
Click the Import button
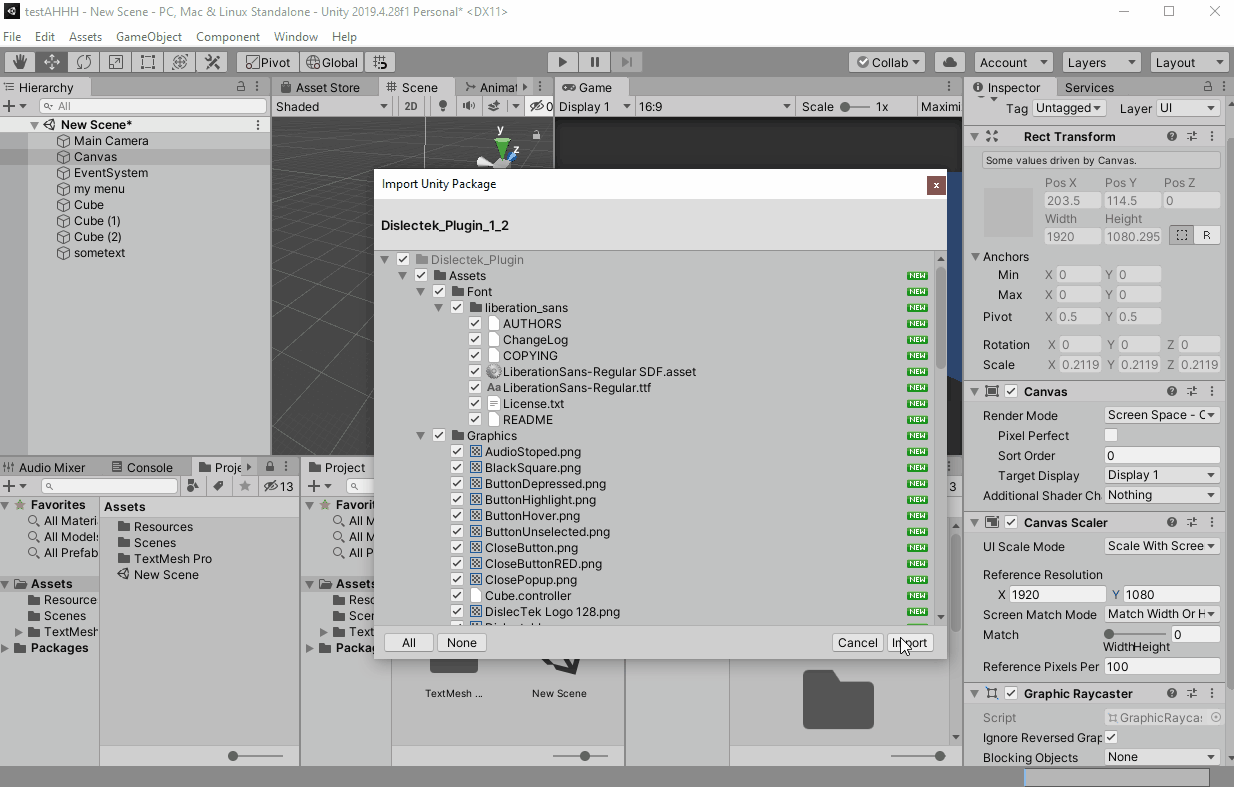point(910,643)
